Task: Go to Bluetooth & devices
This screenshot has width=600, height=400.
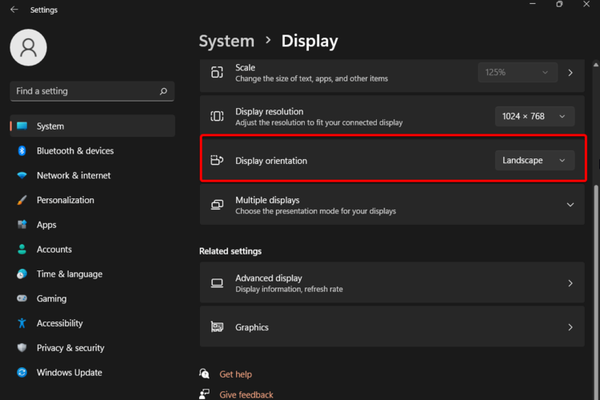Action: pos(93,151)
